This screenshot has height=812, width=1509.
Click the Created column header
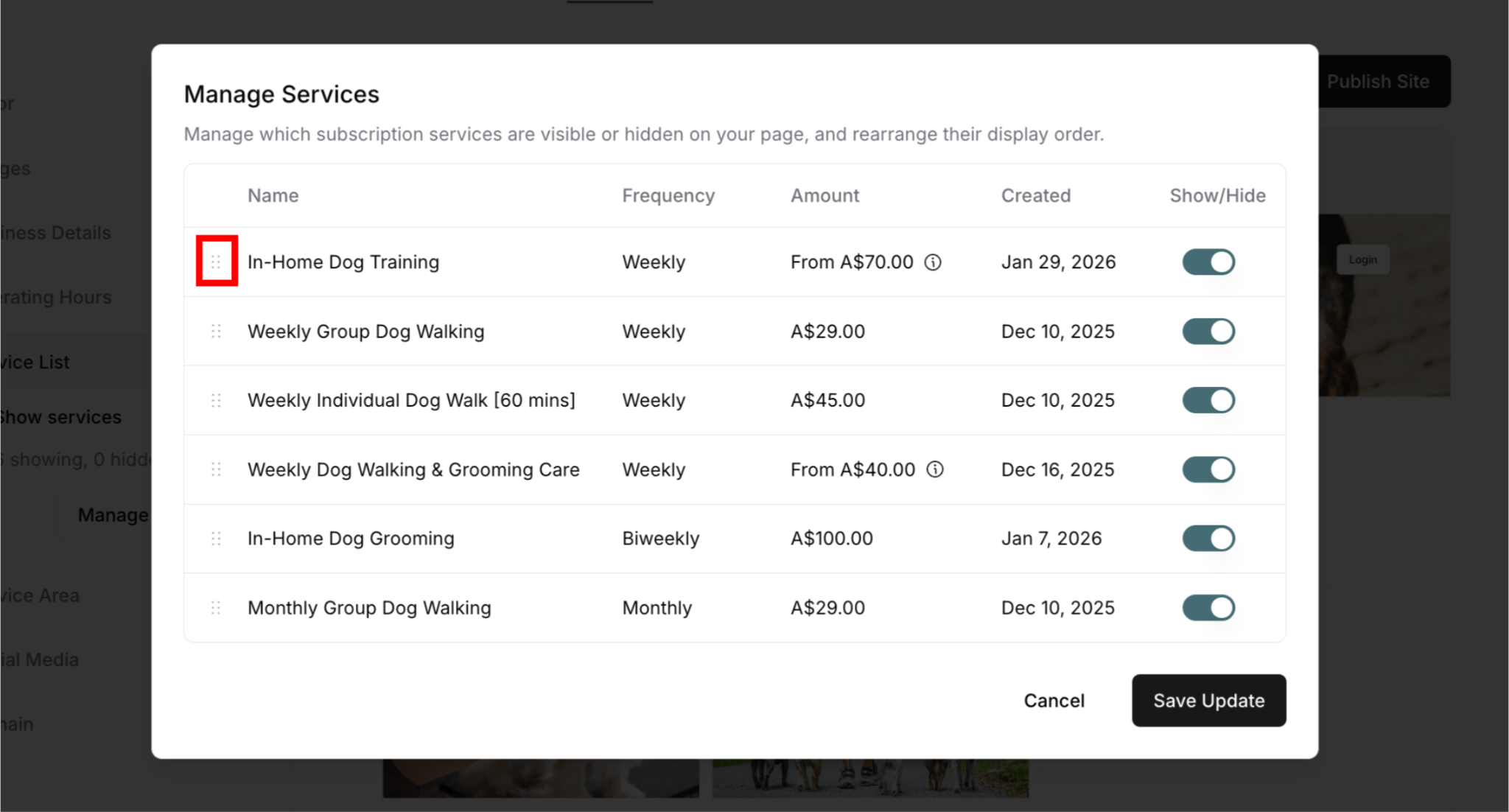(1035, 195)
